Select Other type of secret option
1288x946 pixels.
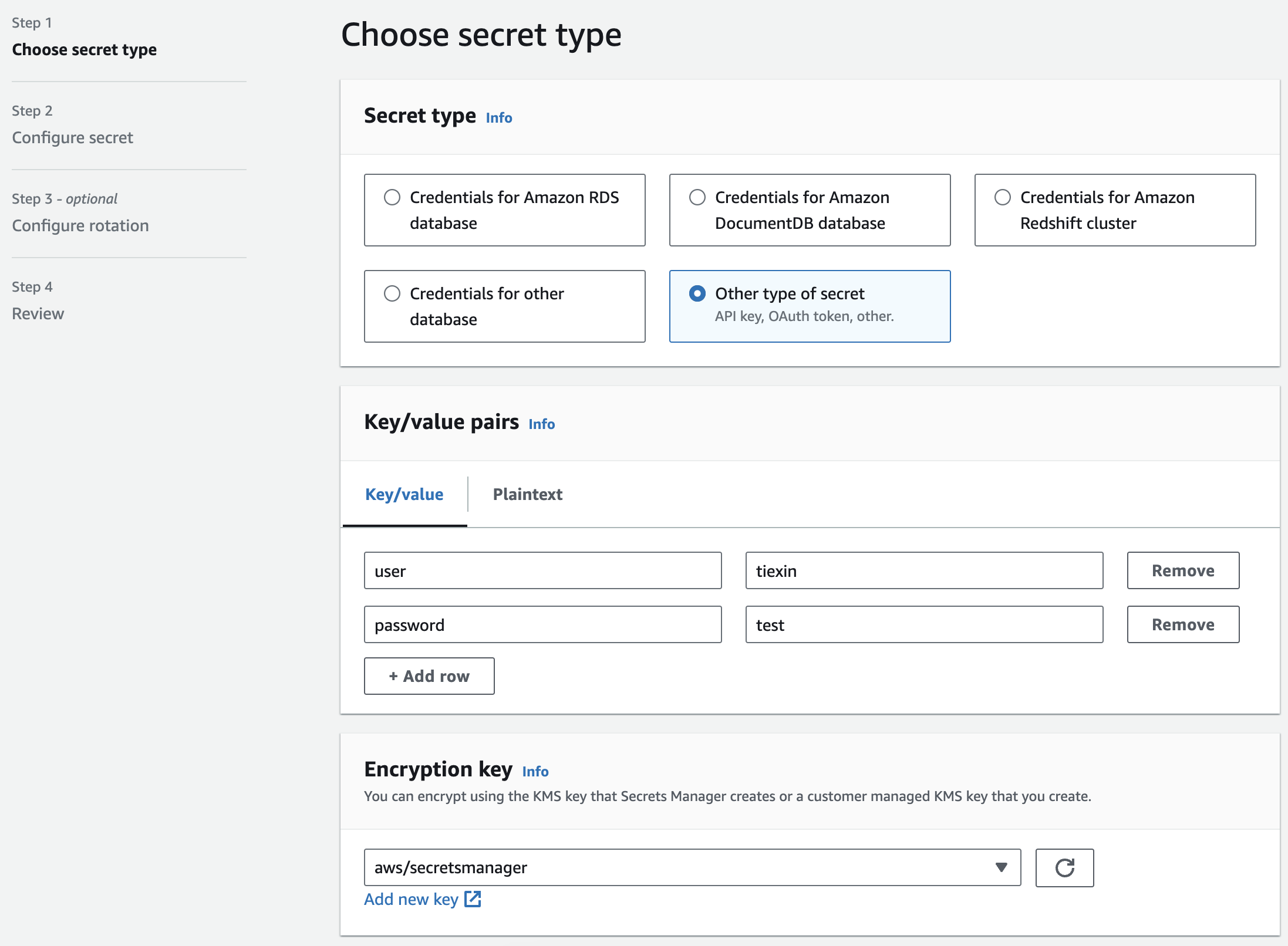click(x=697, y=293)
